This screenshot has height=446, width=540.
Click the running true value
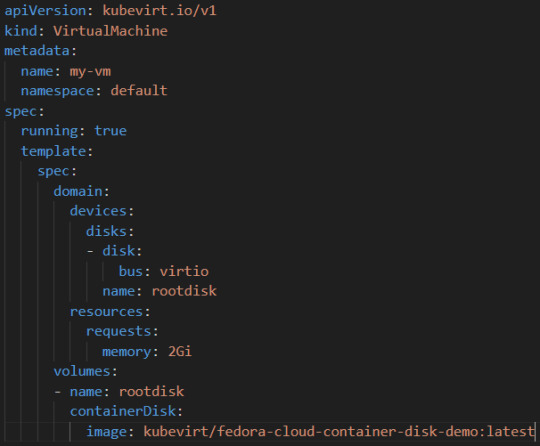click(111, 131)
